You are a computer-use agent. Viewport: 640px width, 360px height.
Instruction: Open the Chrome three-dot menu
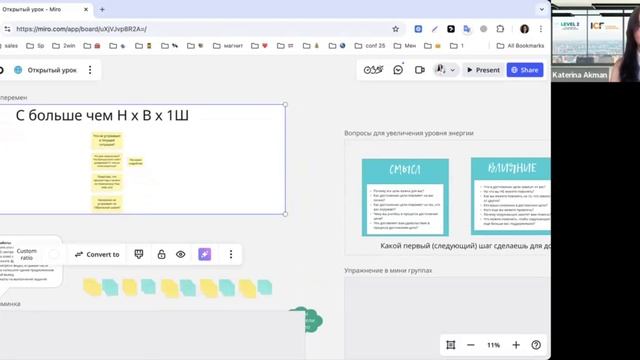click(x=541, y=29)
